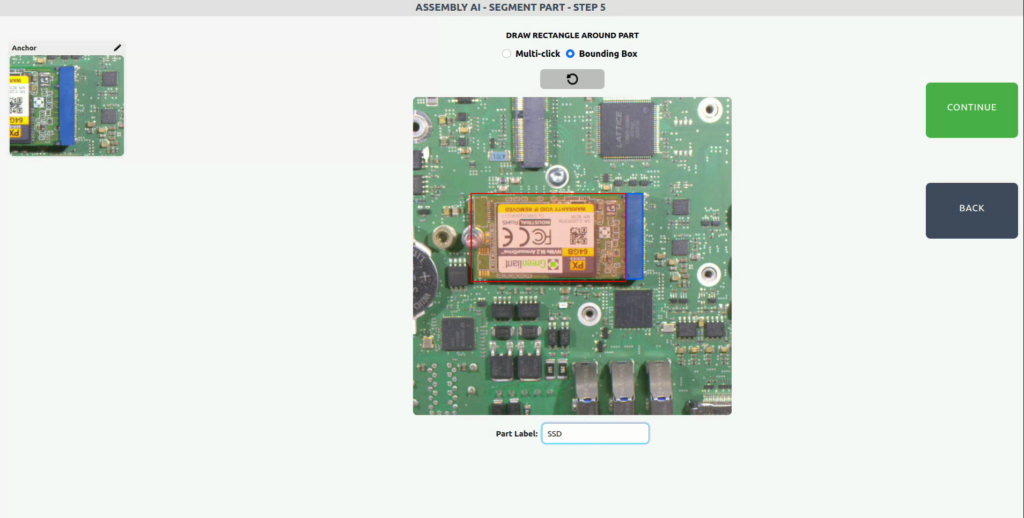This screenshot has width=1024, height=518.
Task: Click the green CONTINUE button
Action: (x=971, y=109)
